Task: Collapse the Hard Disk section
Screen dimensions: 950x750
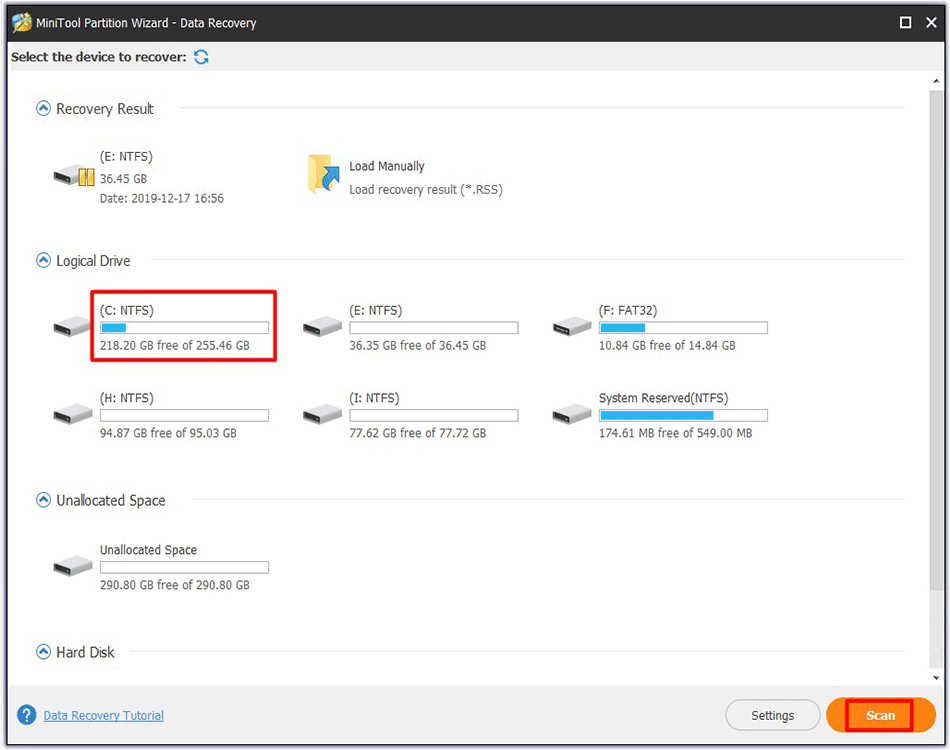Action: (42, 651)
